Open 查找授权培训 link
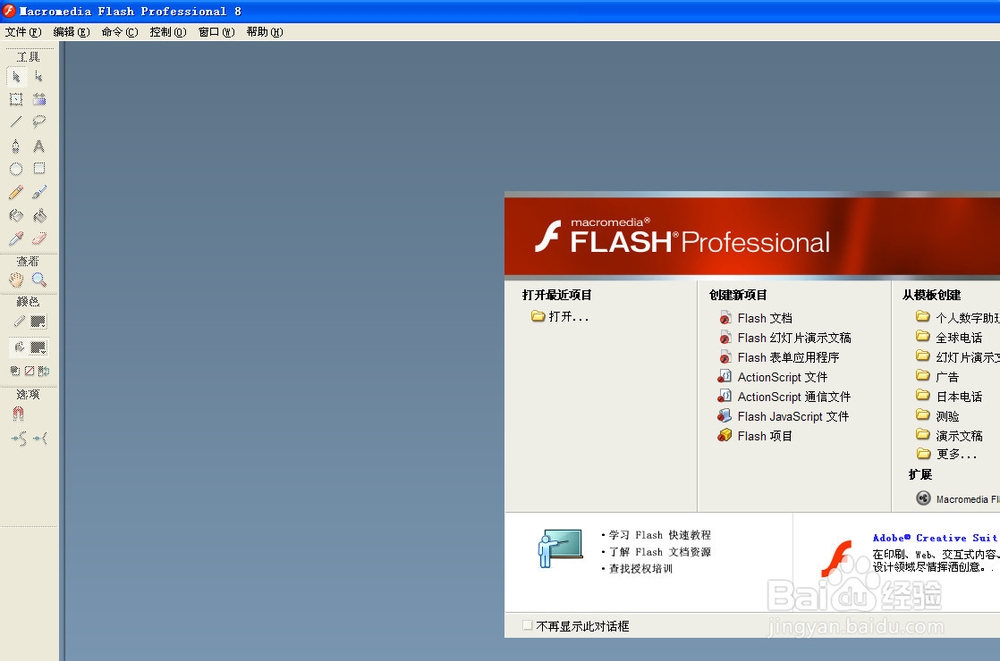The width and height of the screenshot is (1000, 661). click(x=640, y=568)
